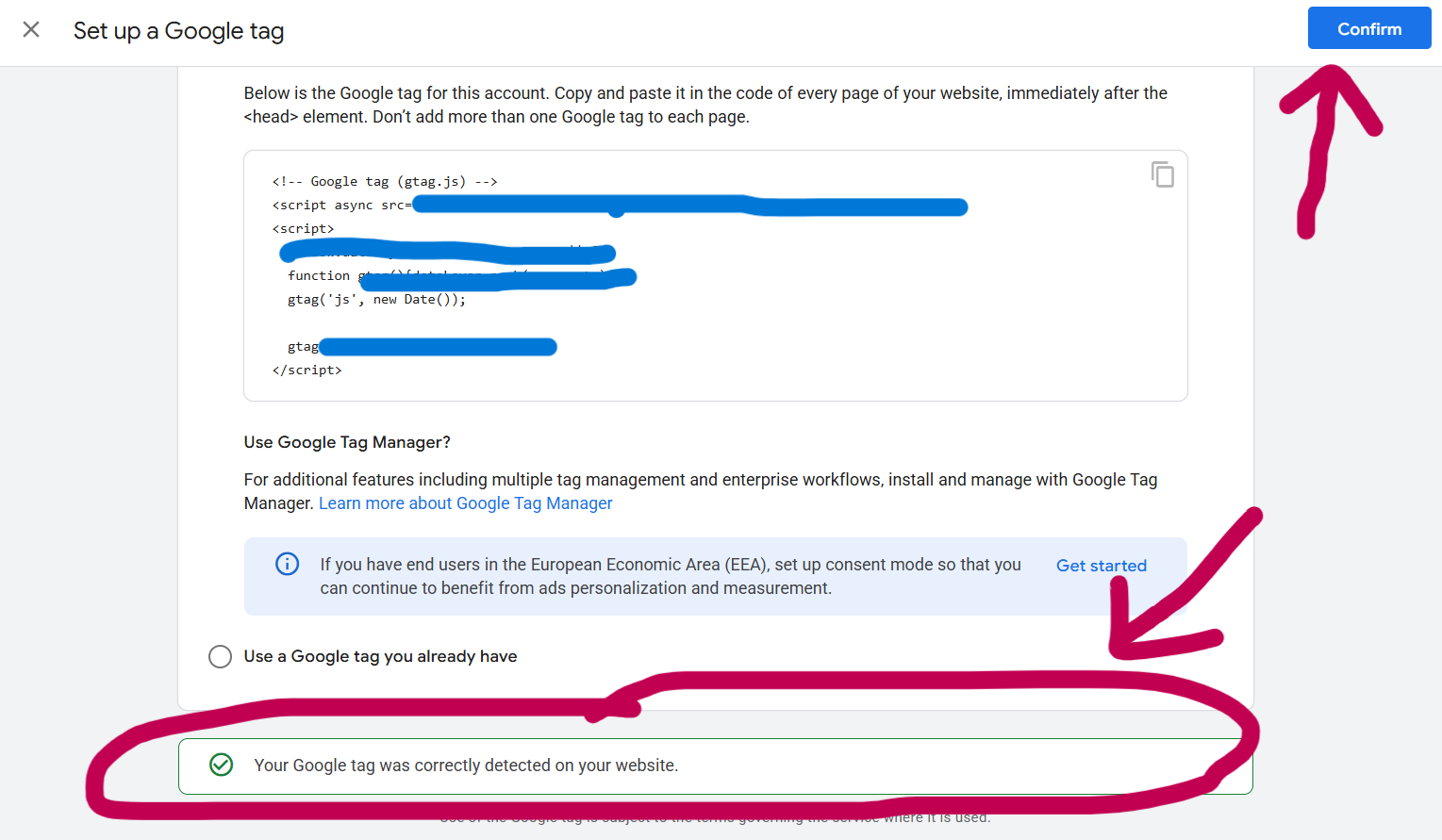Click the info icon in consent banner
Viewport: 1442px width, 840px height.
pos(287,564)
